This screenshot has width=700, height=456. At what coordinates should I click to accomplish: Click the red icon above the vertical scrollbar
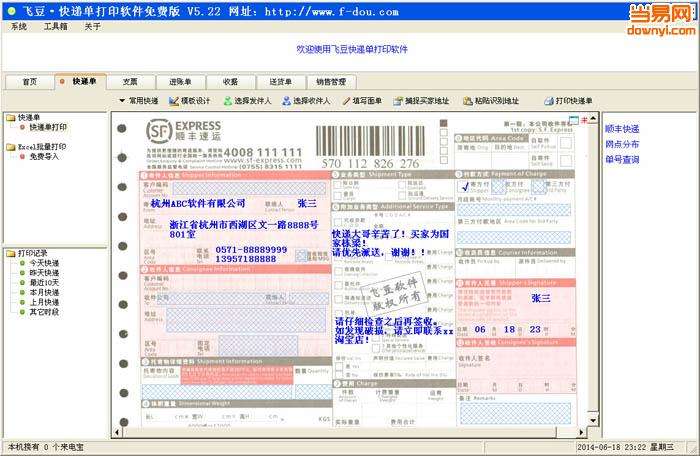pos(584,120)
